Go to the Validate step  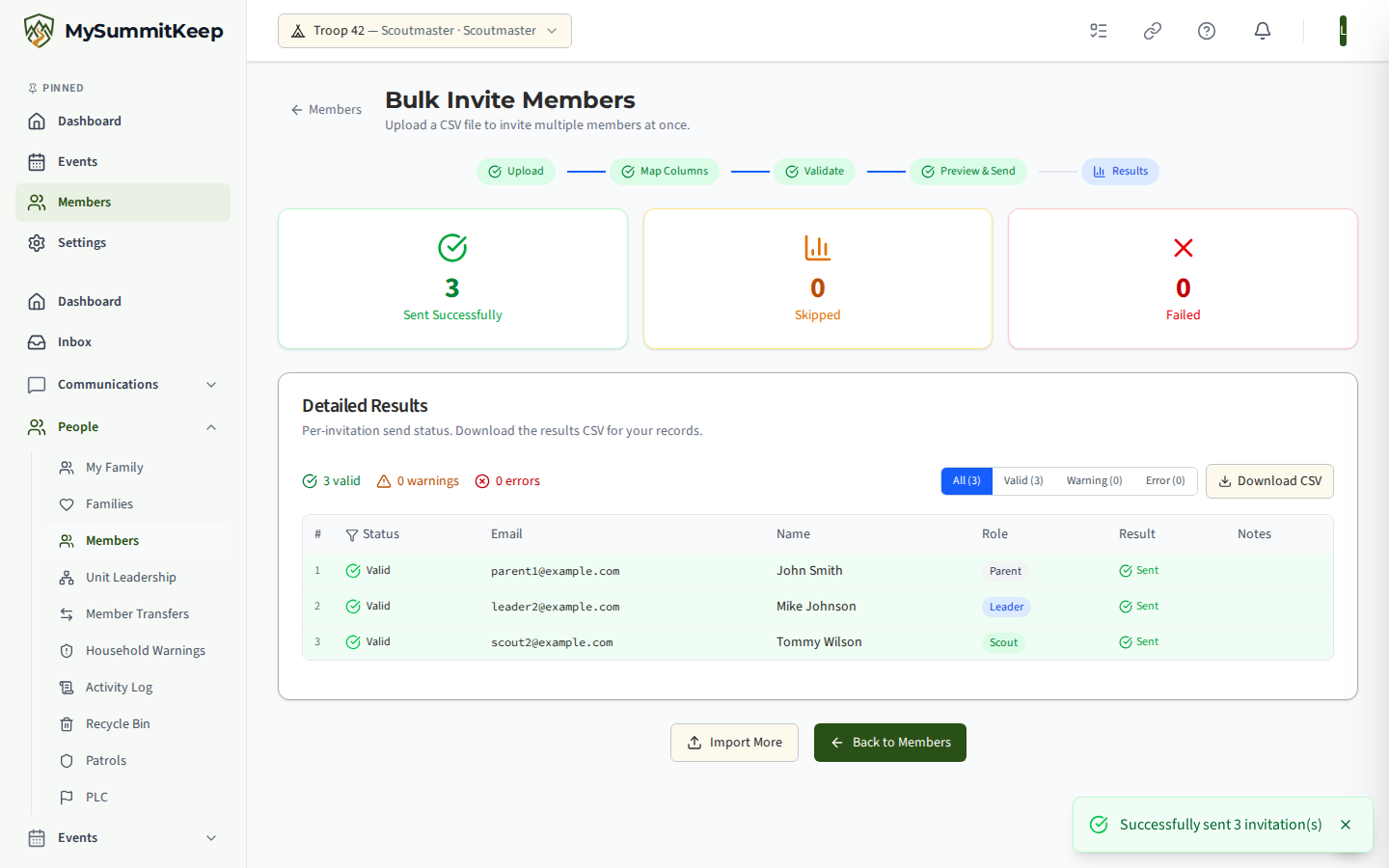pyautogui.click(x=814, y=172)
